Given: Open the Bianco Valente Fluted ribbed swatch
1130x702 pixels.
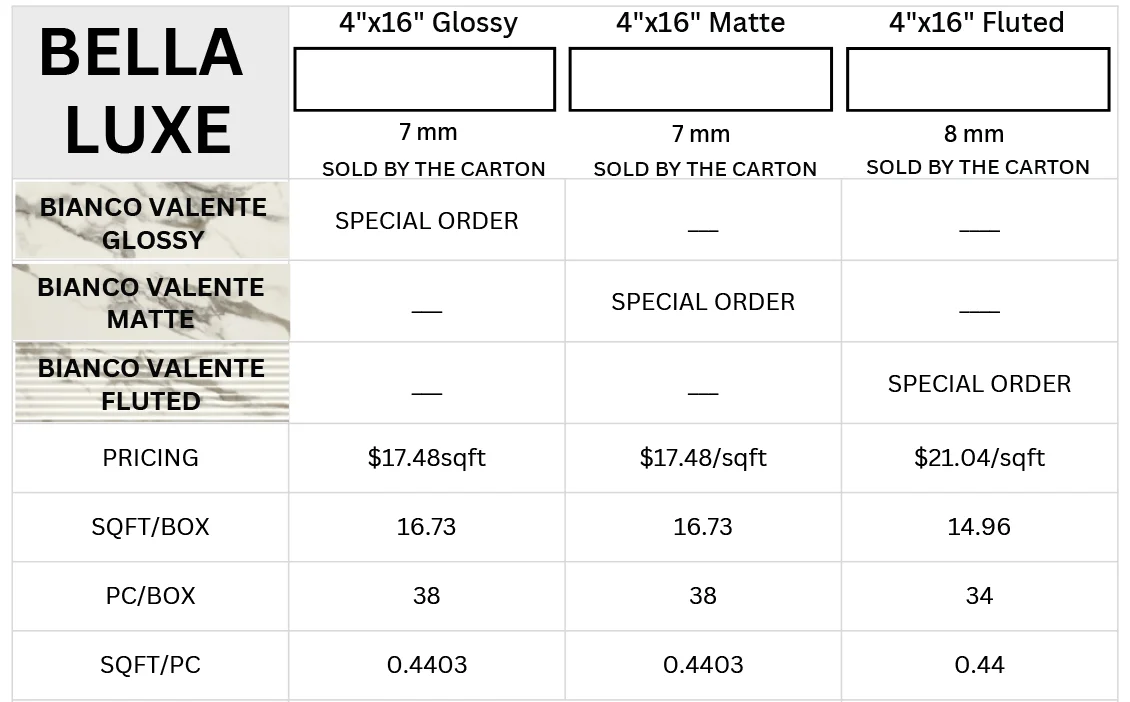Looking at the screenshot, I should [151, 383].
